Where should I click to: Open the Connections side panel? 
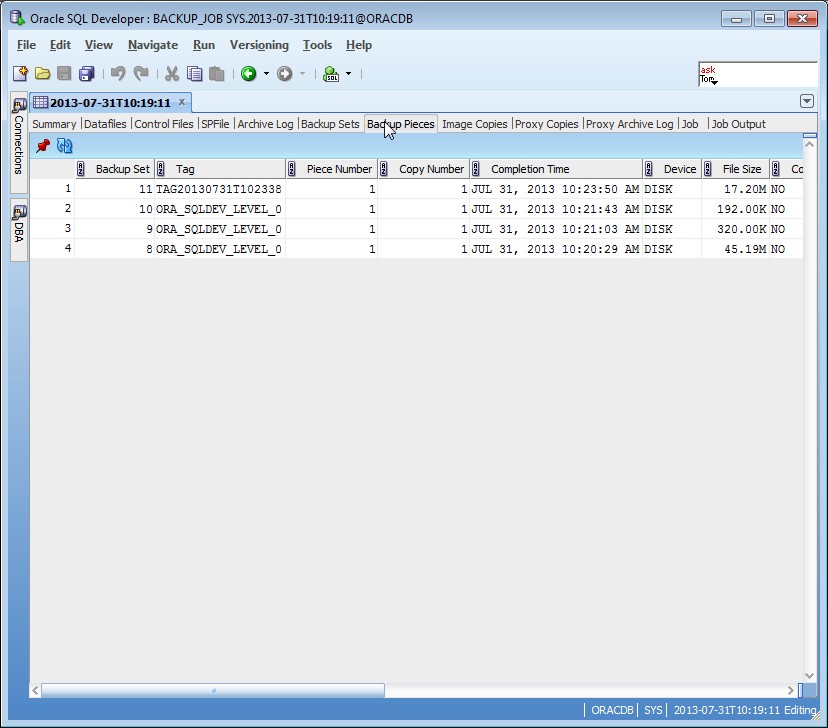19,142
